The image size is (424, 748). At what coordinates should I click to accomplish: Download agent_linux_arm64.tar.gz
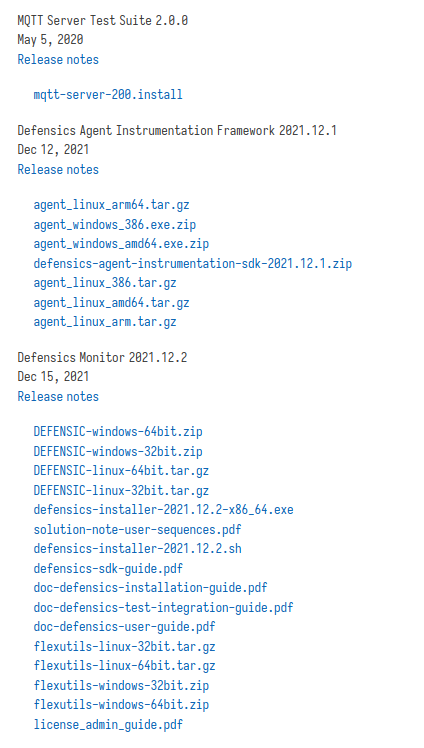tap(111, 205)
